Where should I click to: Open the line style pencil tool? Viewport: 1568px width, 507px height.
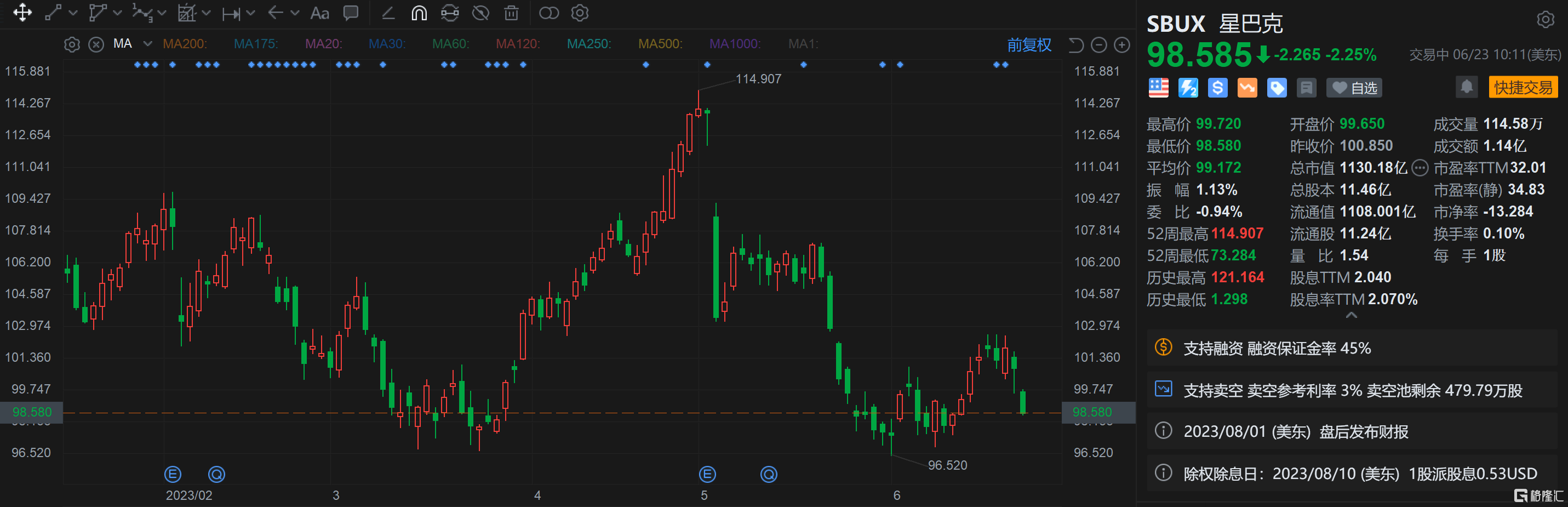[x=388, y=13]
